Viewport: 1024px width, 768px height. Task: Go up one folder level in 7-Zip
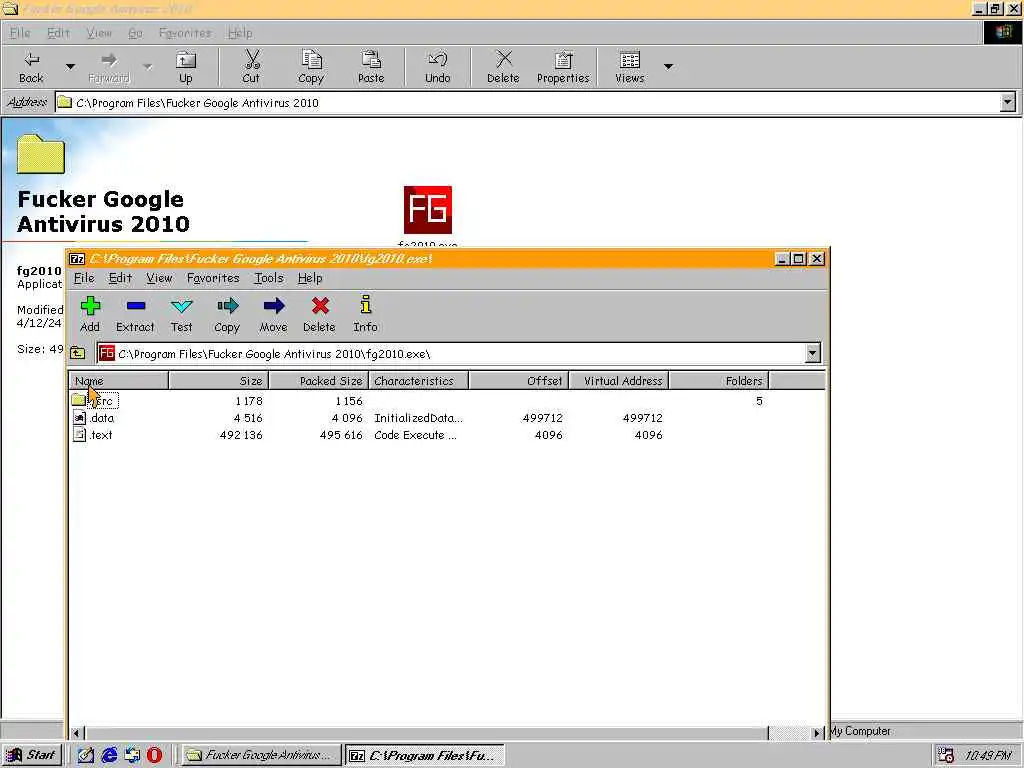[78, 353]
